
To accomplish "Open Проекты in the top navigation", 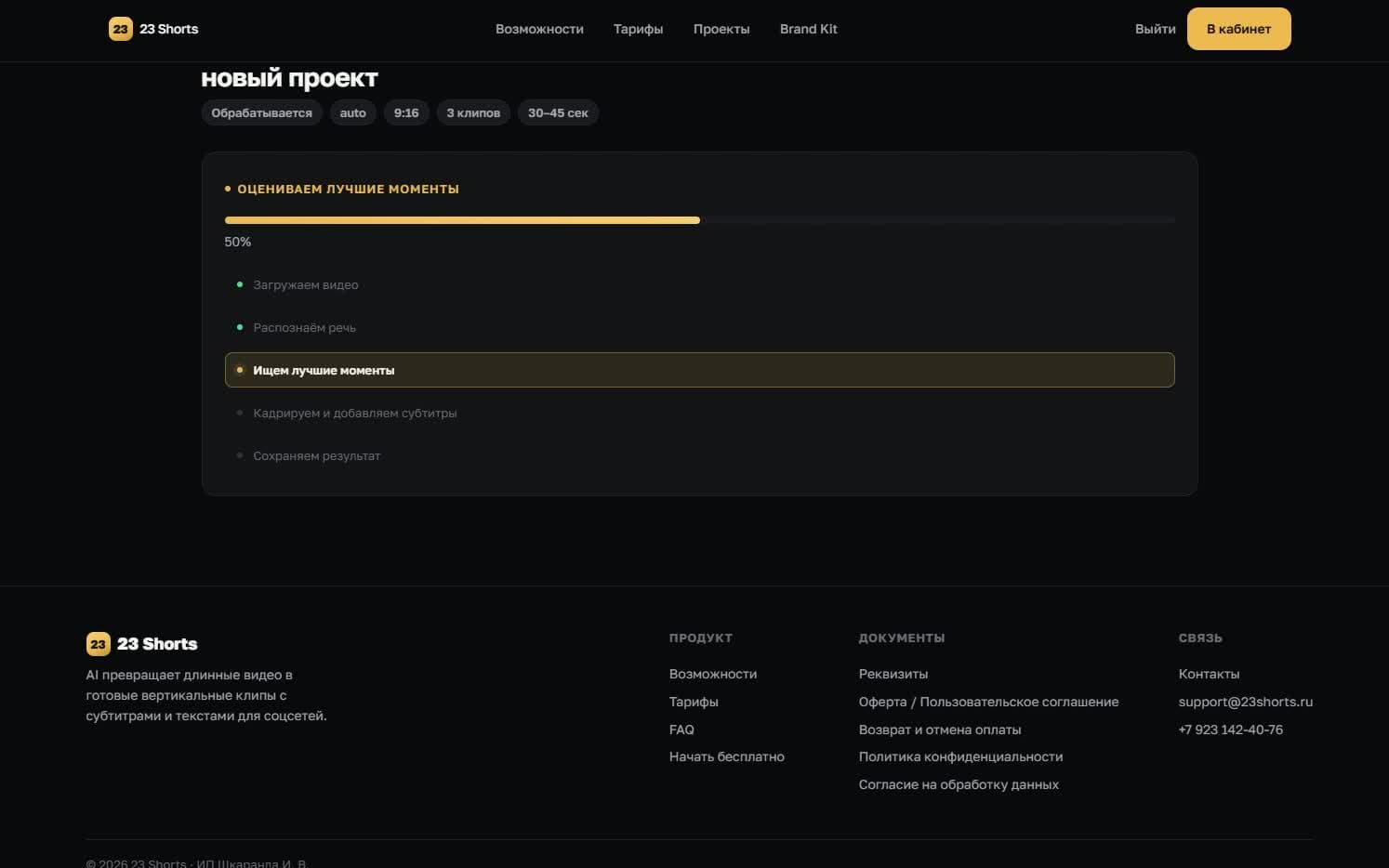I will point(721,29).
